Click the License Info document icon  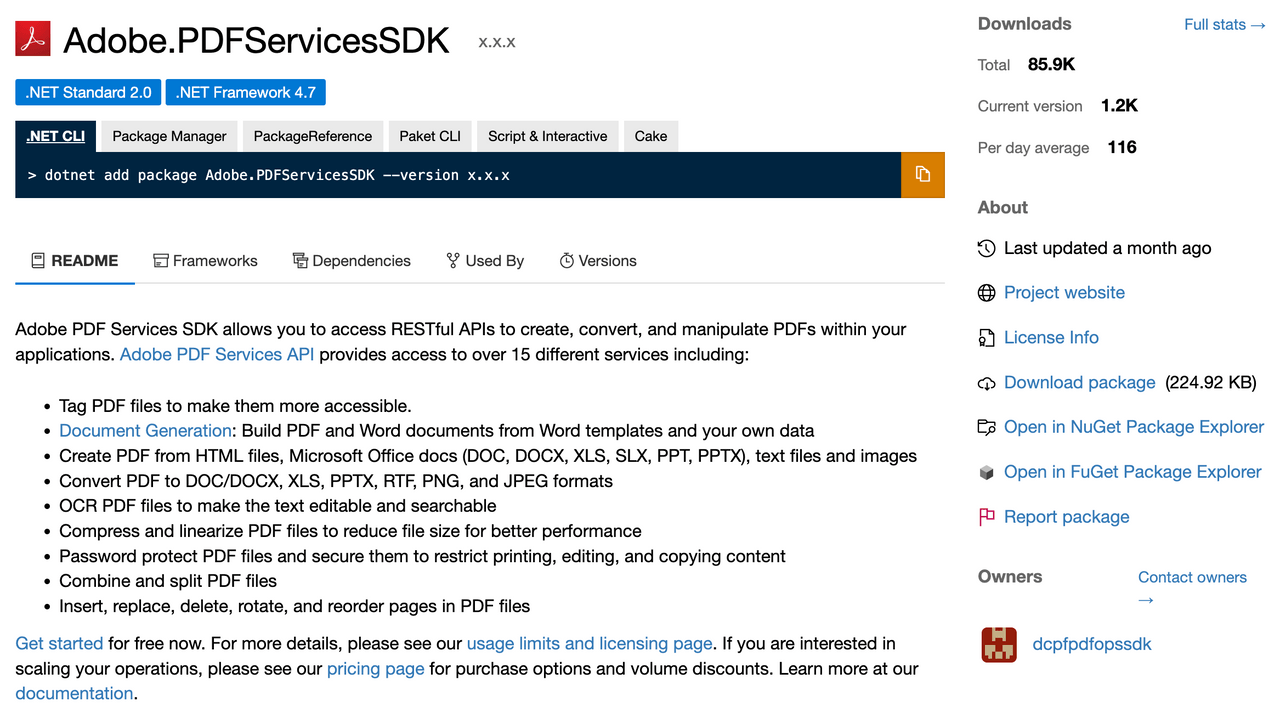click(987, 338)
